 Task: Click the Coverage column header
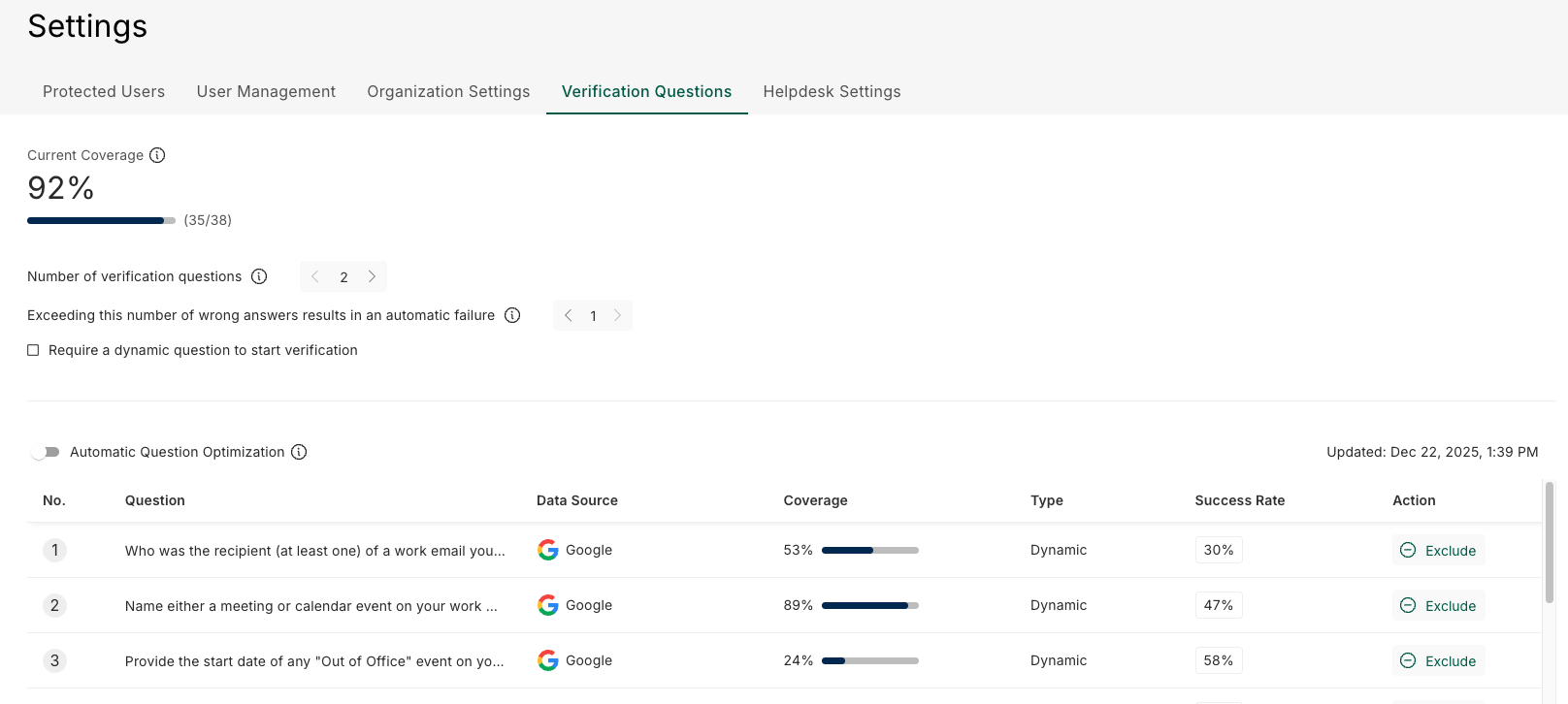[815, 500]
